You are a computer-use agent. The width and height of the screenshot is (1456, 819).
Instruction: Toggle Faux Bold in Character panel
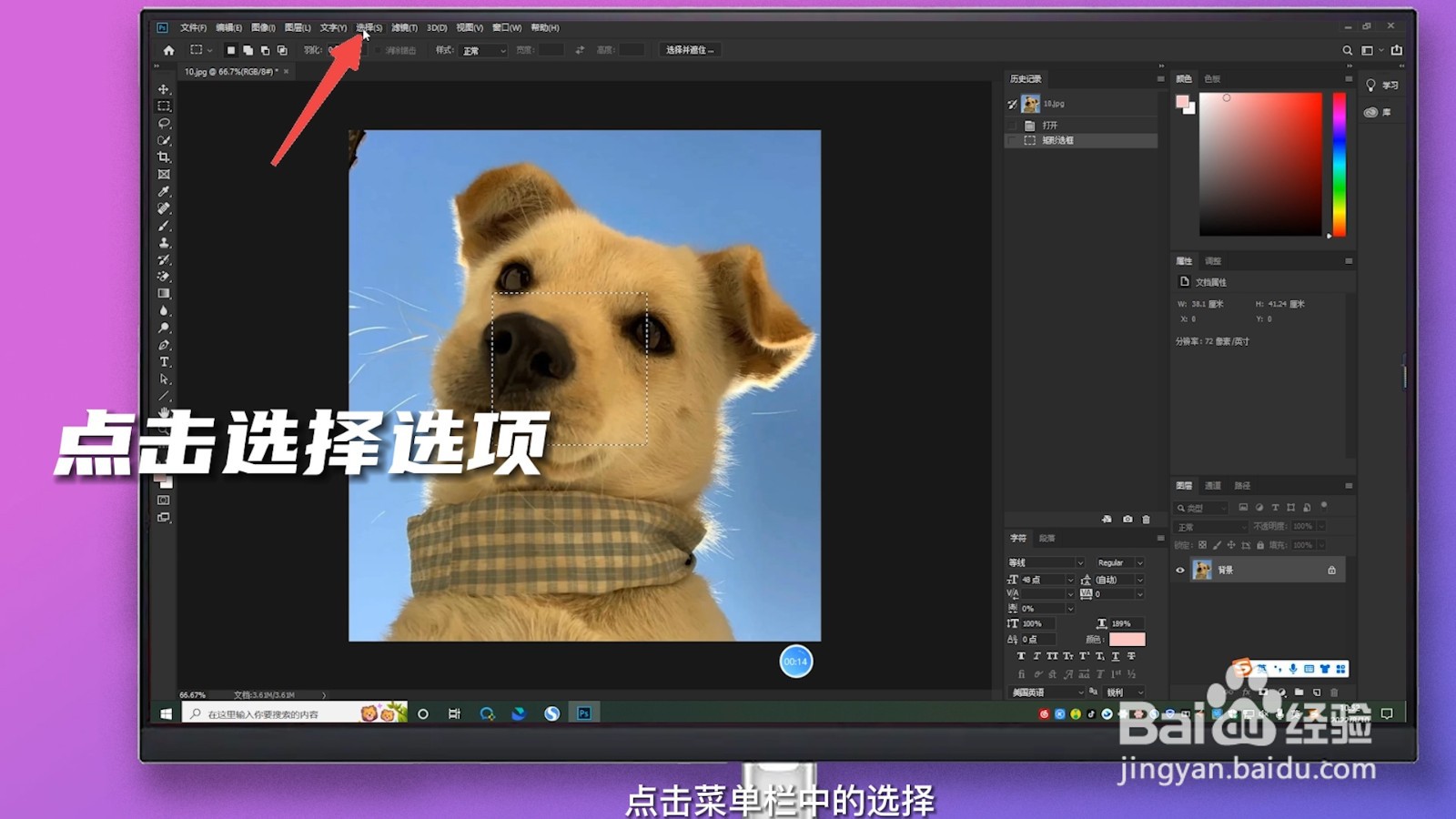pos(1021,656)
